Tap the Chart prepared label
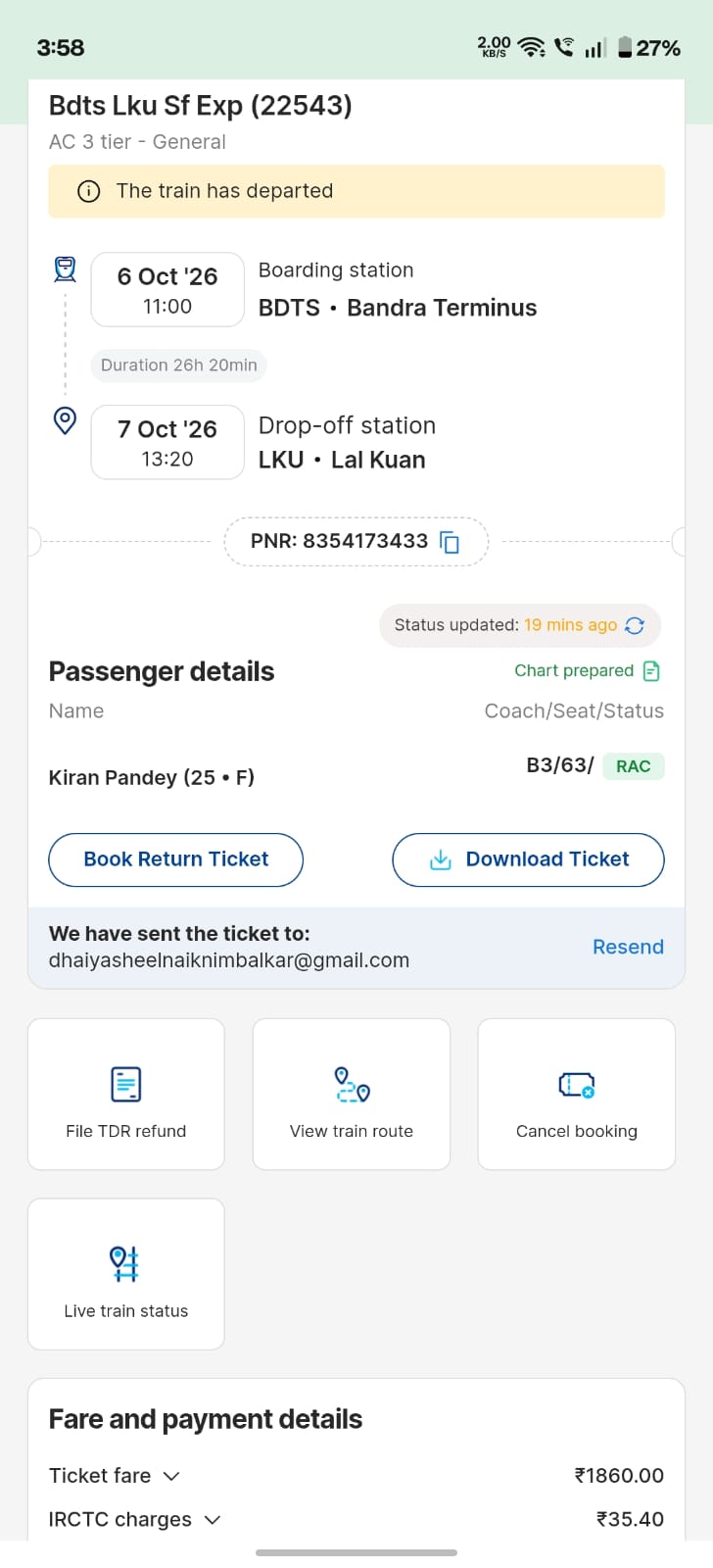 tap(574, 671)
